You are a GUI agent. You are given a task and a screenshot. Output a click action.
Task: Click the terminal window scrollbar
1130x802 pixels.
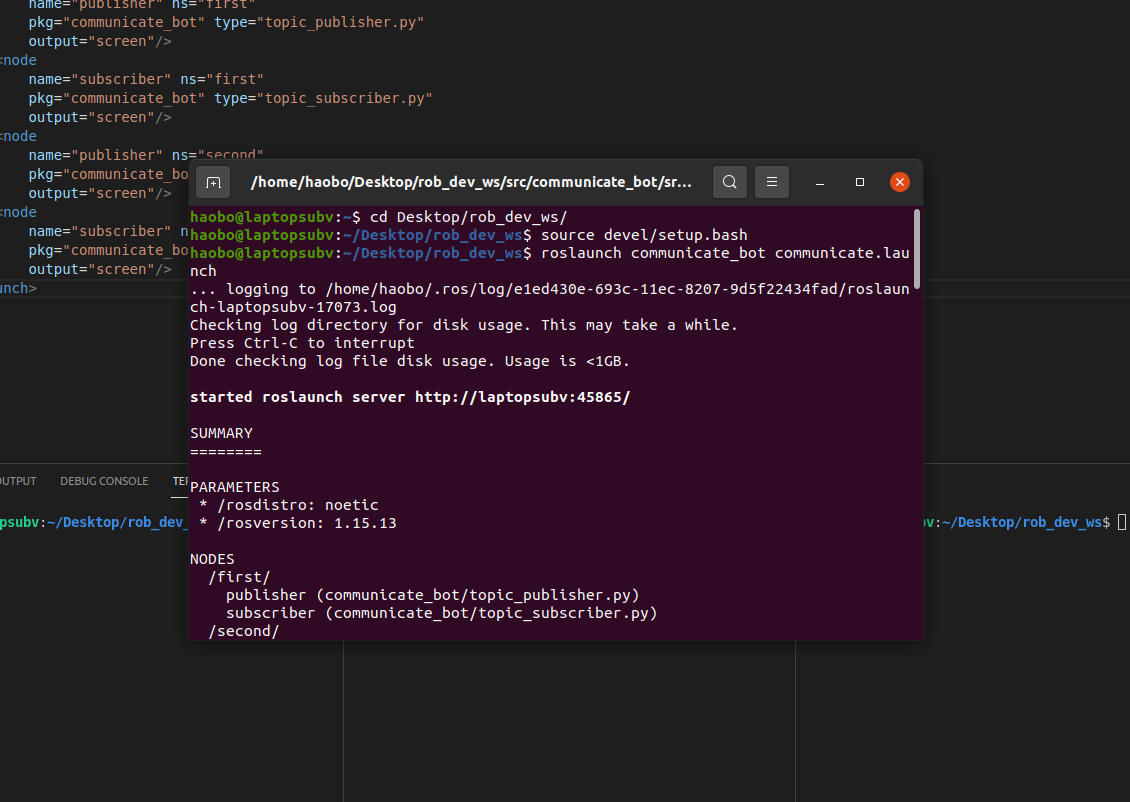coord(917,249)
